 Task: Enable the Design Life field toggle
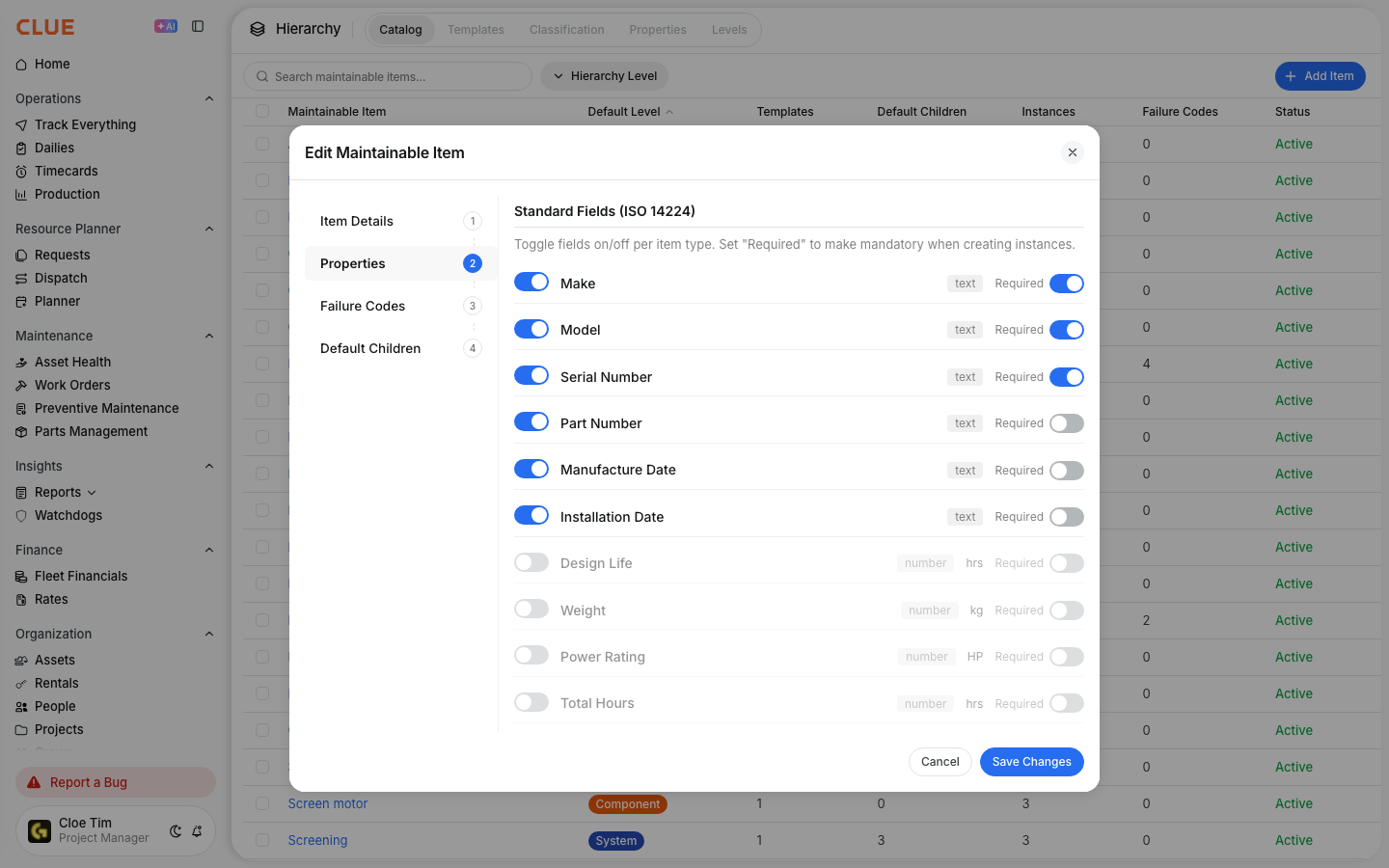(x=531, y=562)
